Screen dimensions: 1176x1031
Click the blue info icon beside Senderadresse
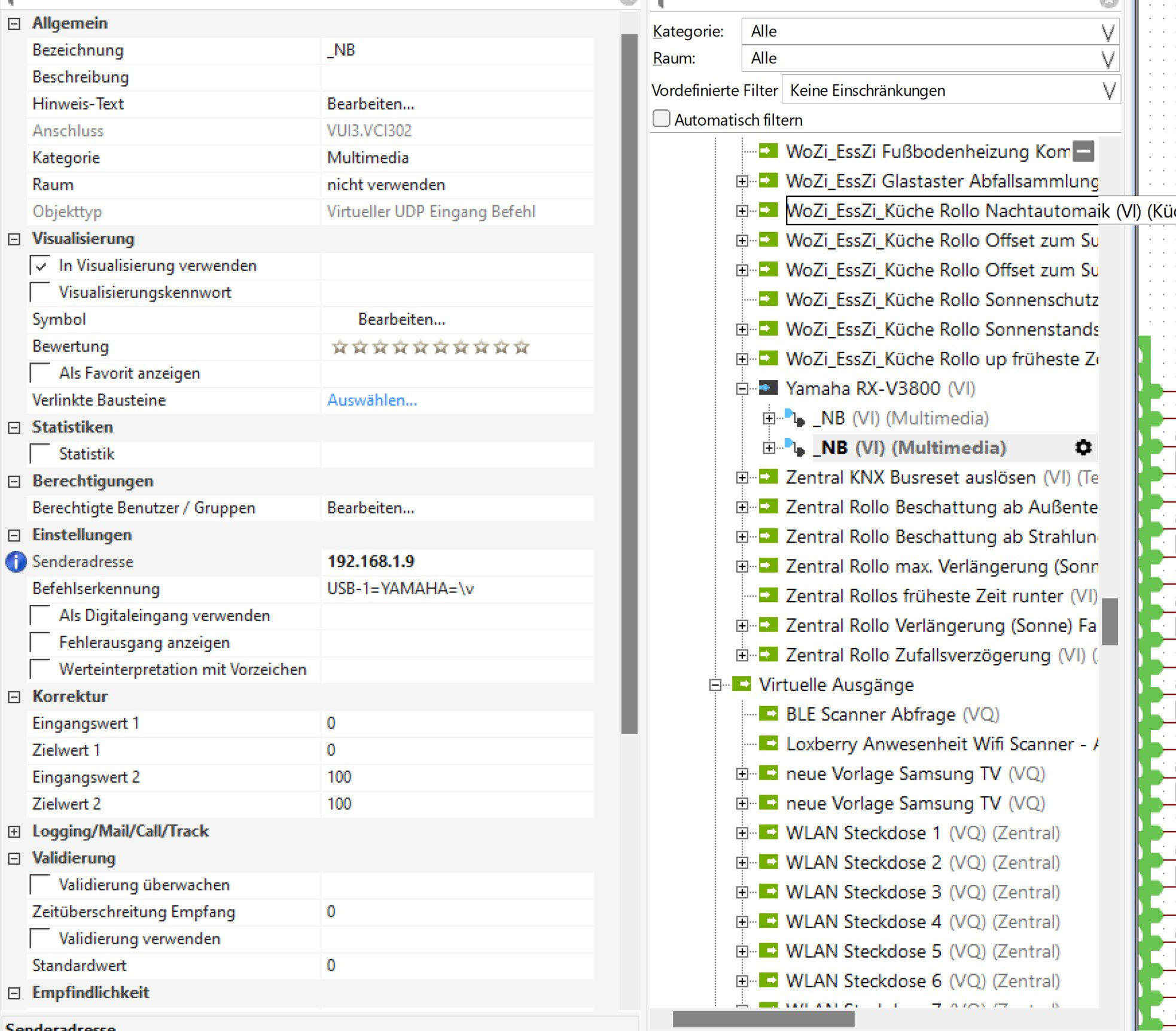[16, 562]
